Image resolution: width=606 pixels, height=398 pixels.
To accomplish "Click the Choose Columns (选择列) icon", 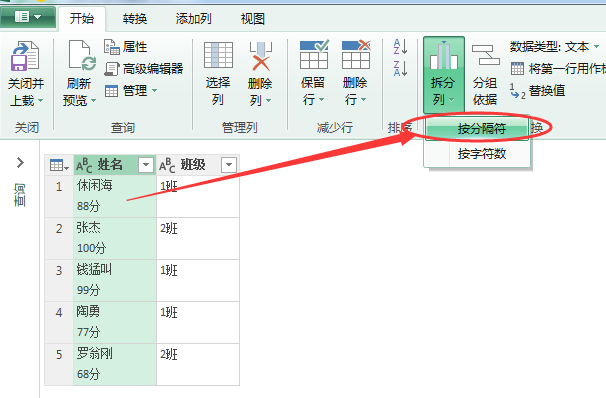I will pos(218,55).
